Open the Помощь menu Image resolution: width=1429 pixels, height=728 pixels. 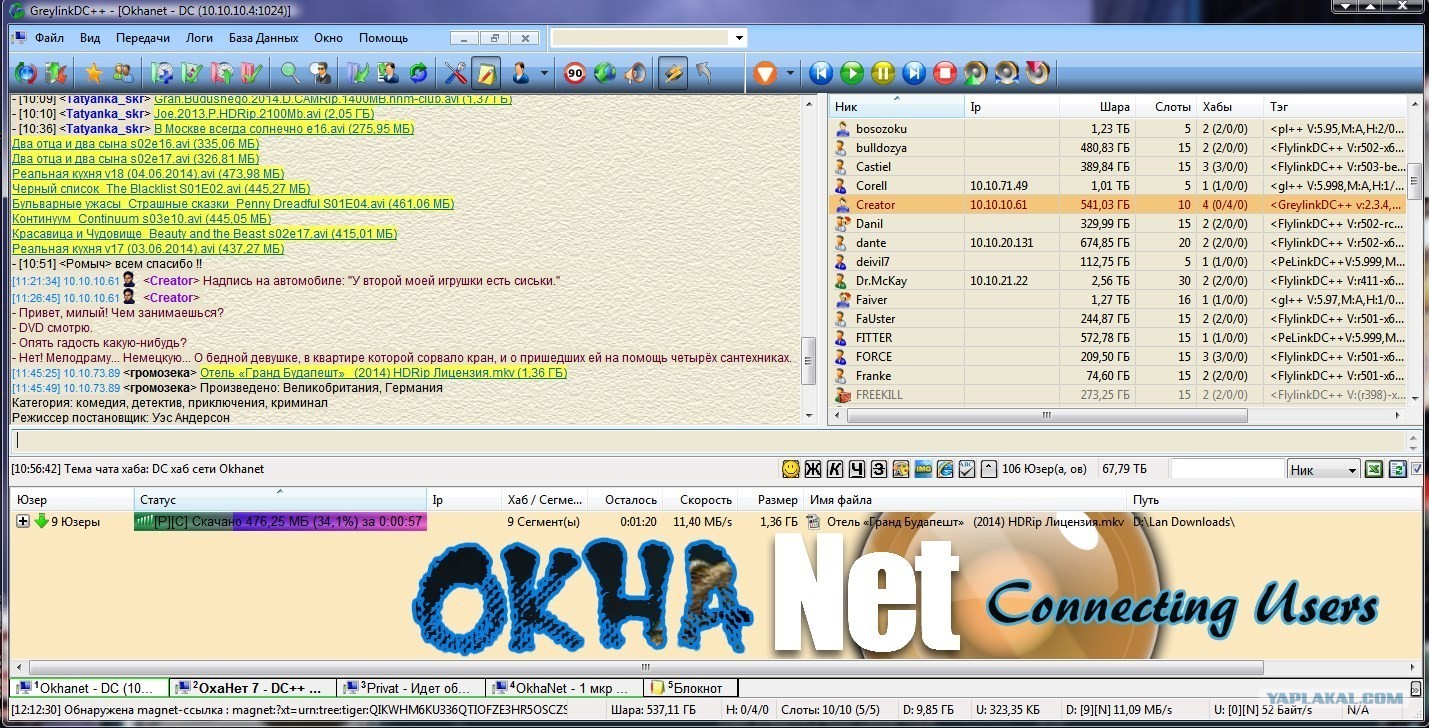[x=383, y=38]
